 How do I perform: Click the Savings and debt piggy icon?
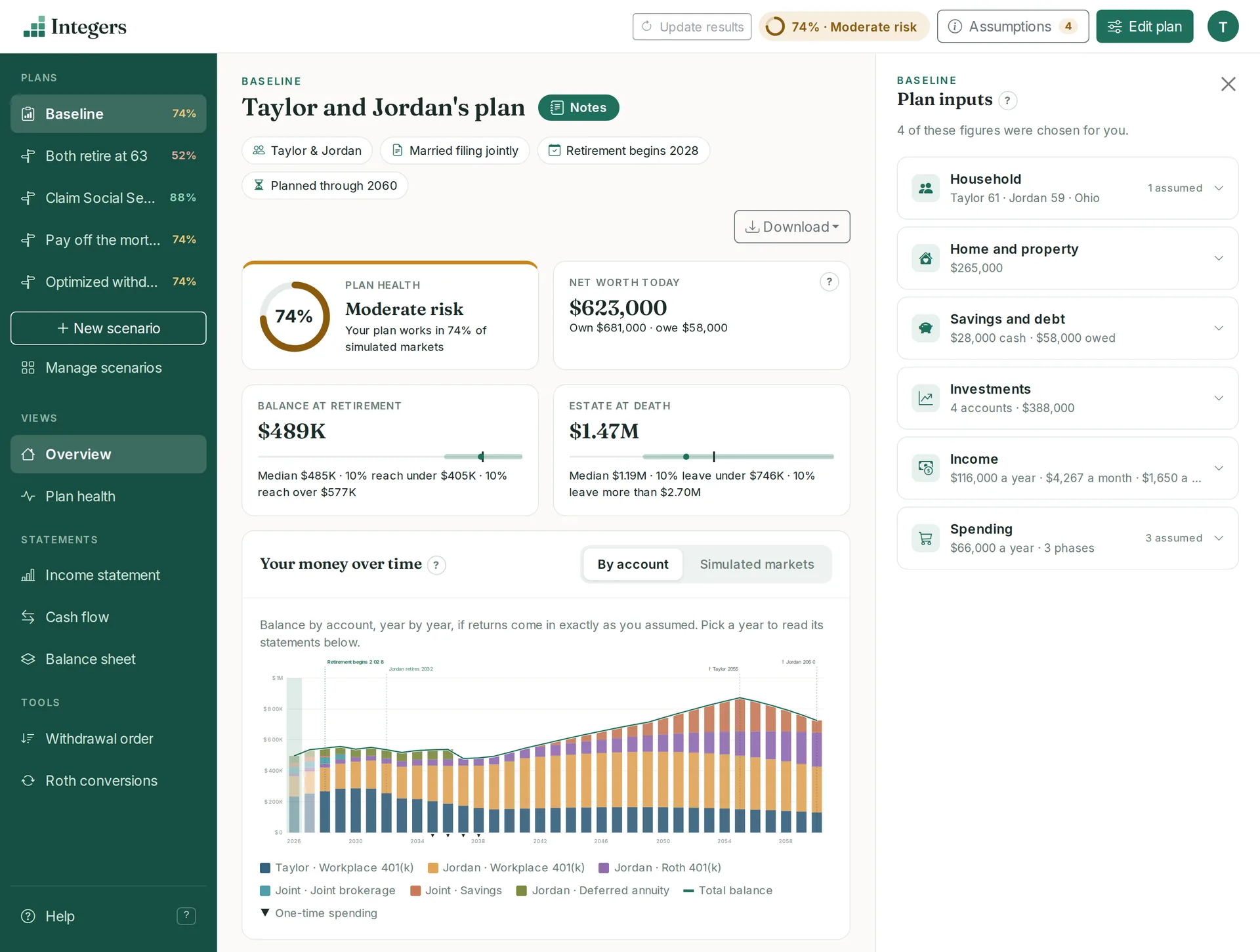tap(925, 328)
